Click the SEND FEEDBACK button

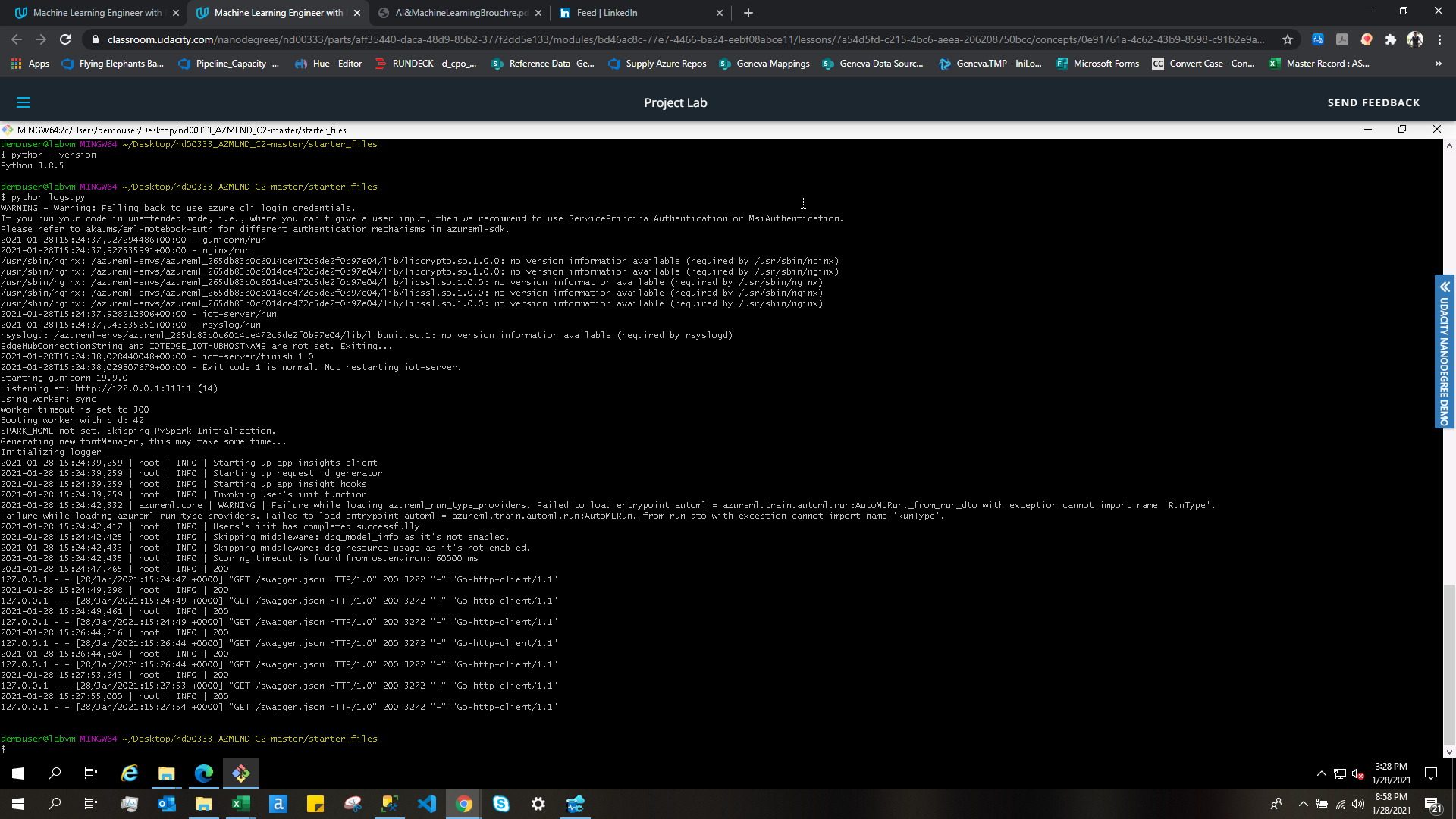coord(1373,102)
